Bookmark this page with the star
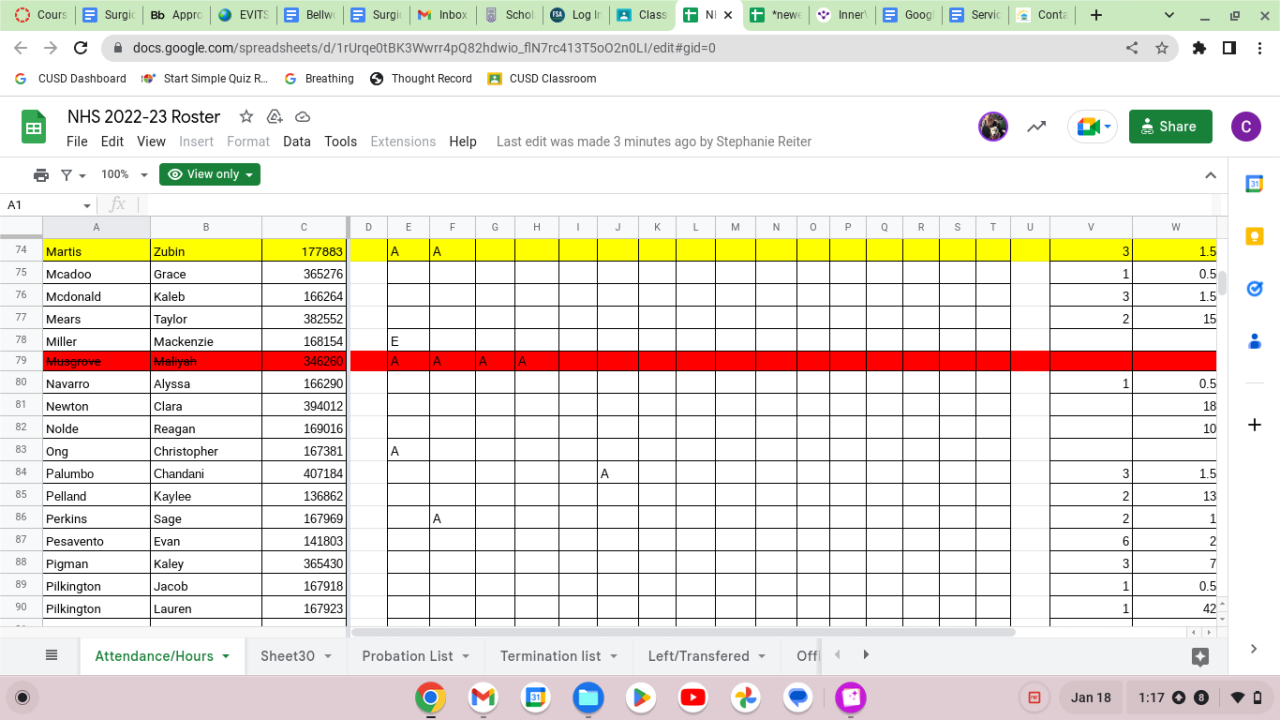Screen dimensions: 1280x720 [x=1162, y=48]
